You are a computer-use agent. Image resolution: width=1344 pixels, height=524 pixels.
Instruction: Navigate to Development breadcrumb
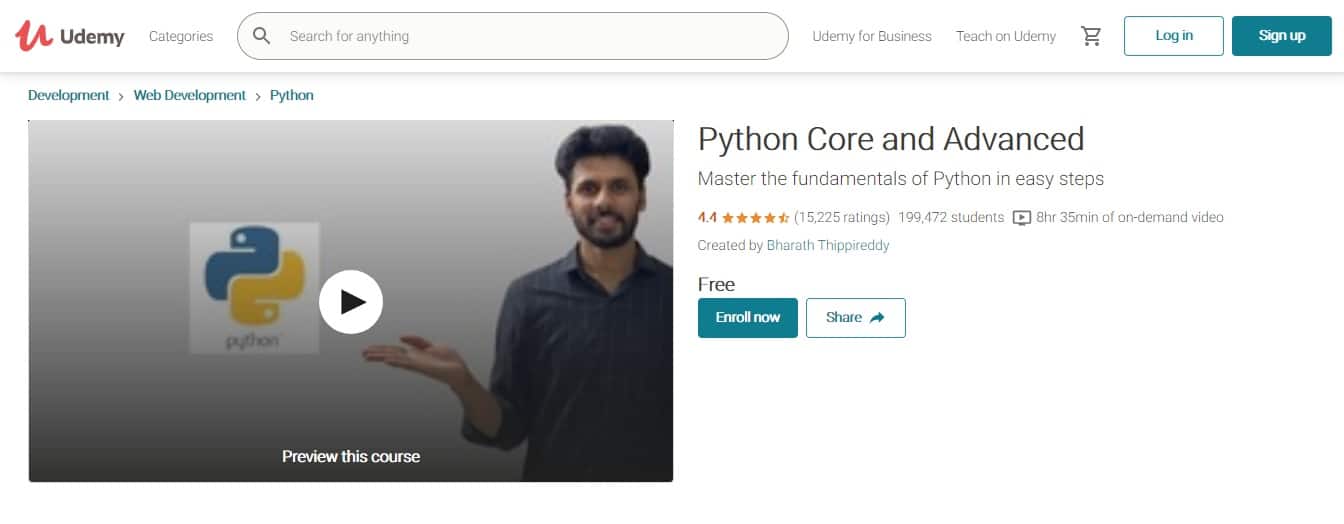[69, 96]
